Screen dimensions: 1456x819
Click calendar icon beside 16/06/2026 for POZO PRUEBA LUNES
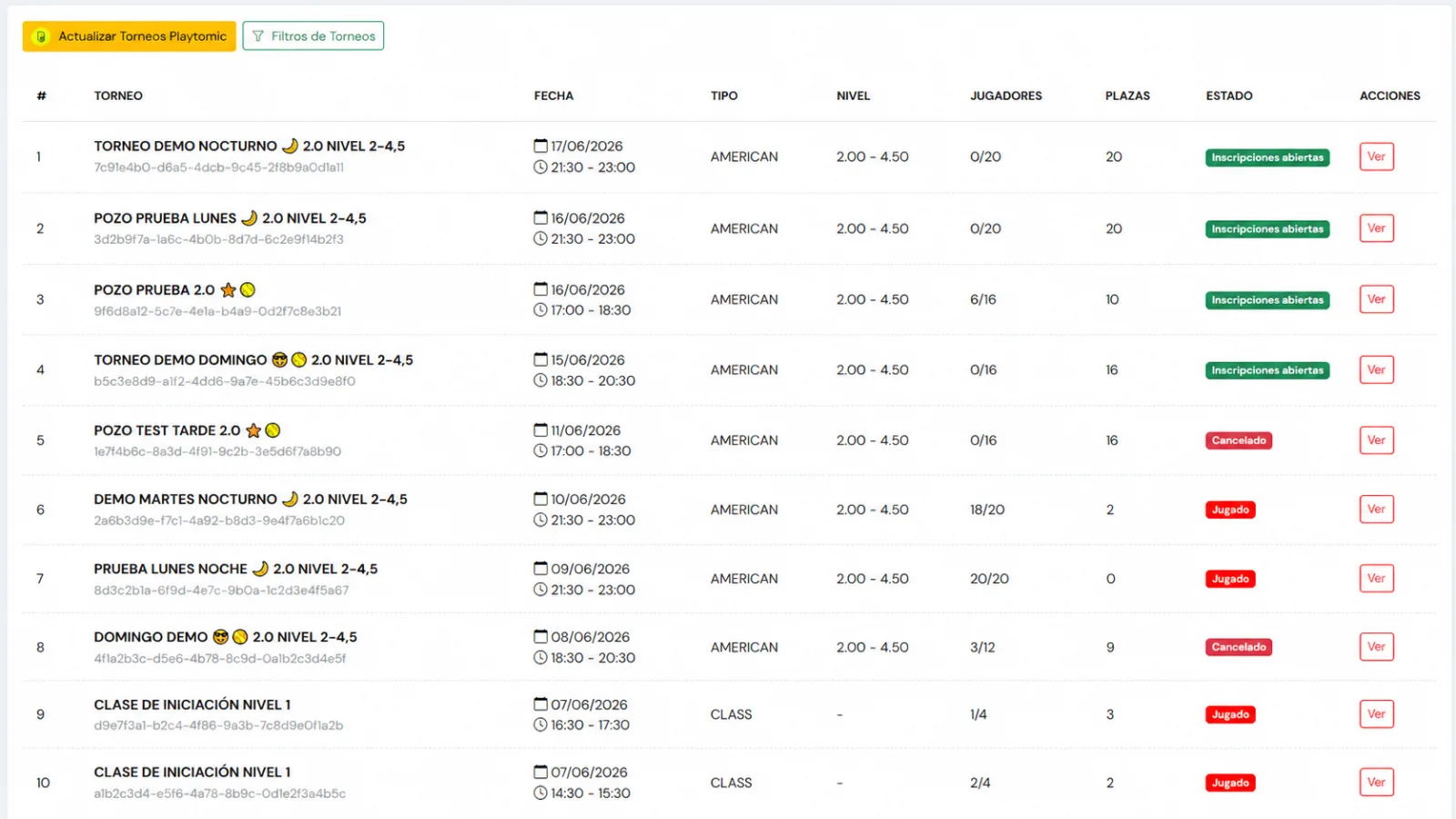tap(541, 217)
